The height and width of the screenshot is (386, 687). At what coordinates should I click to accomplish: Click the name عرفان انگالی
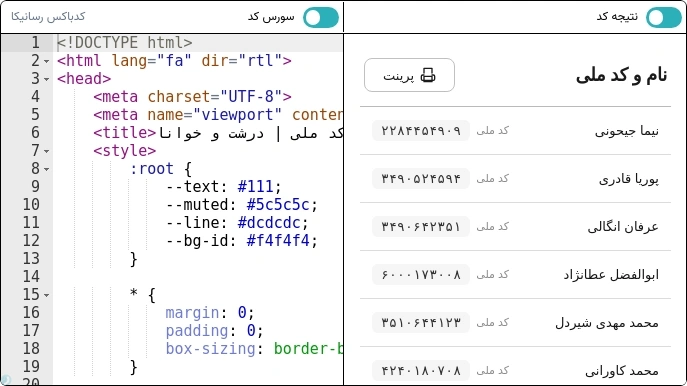tap(623, 227)
